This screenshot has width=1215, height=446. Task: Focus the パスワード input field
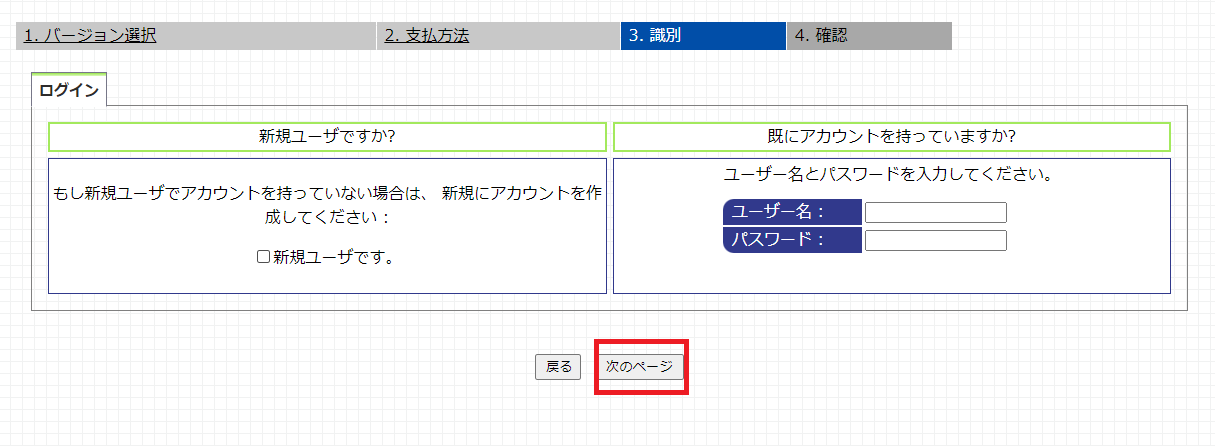click(935, 240)
